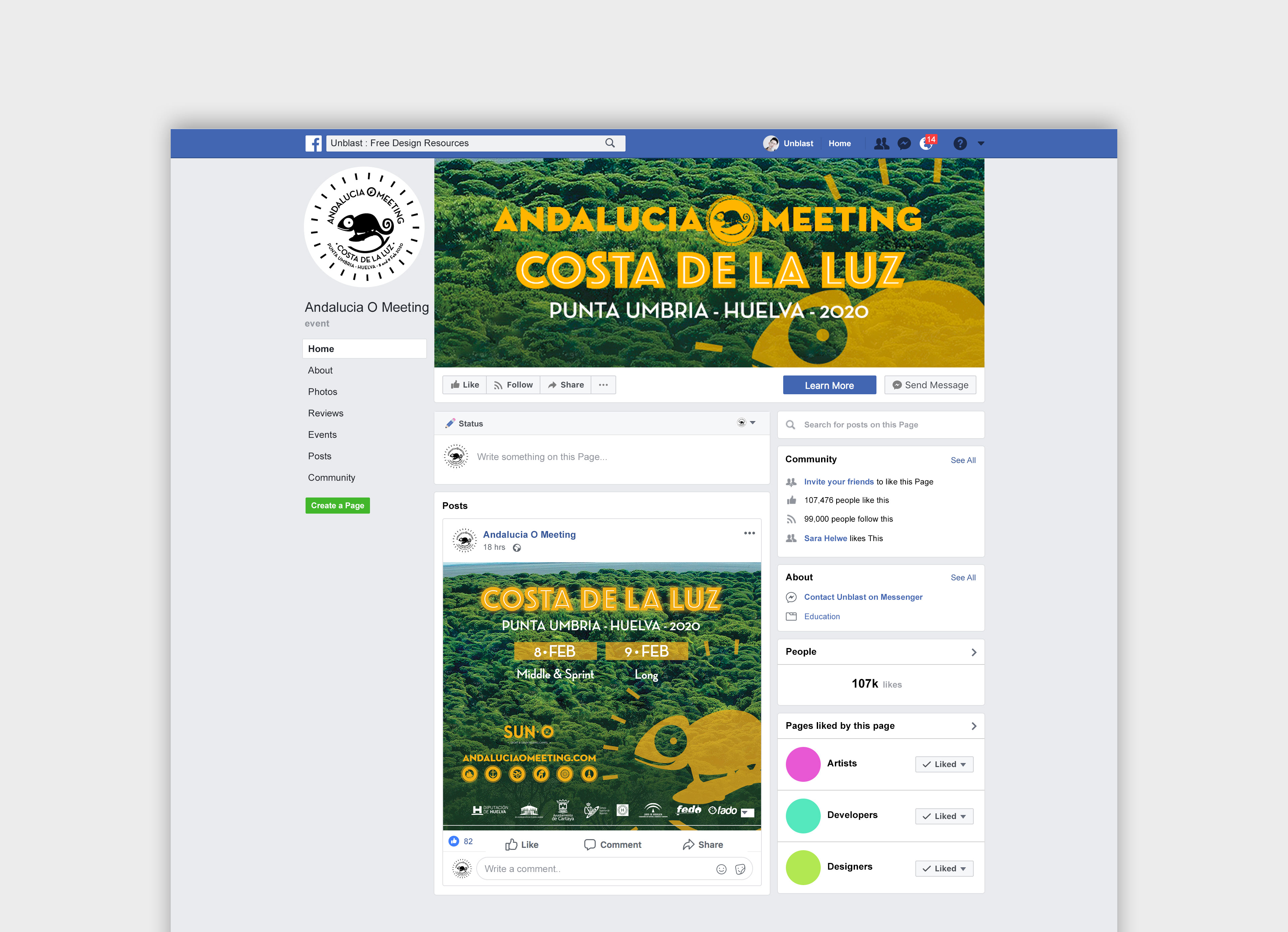Toggle Liked button for Designers page
Image resolution: width=1288 pixels, height=932 pixels.
click(x=944, y=868)
